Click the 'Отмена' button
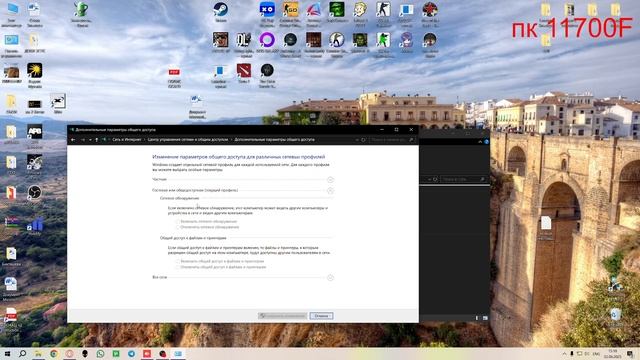This screenshot has height=360, width=640. pos(321,316)
